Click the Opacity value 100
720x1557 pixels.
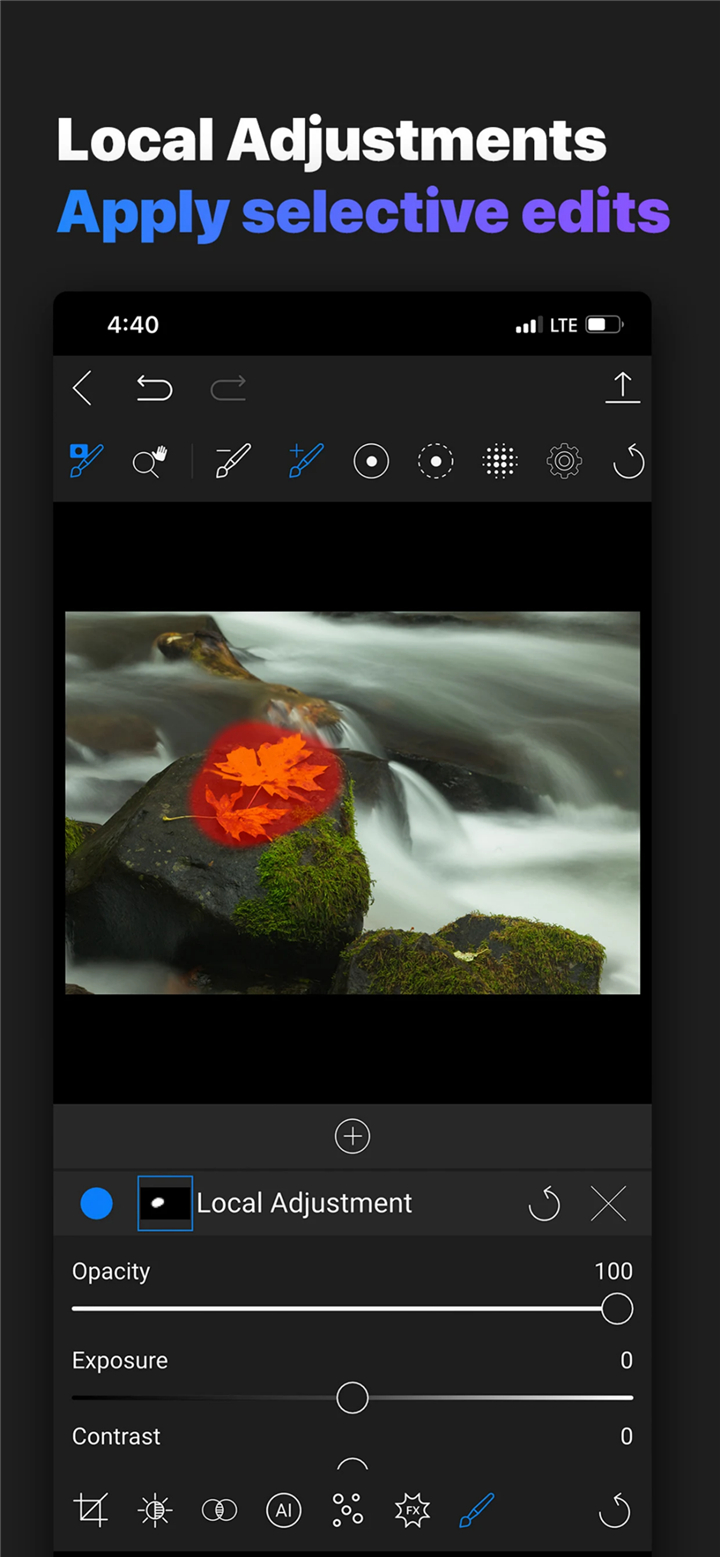[613, 1271]
